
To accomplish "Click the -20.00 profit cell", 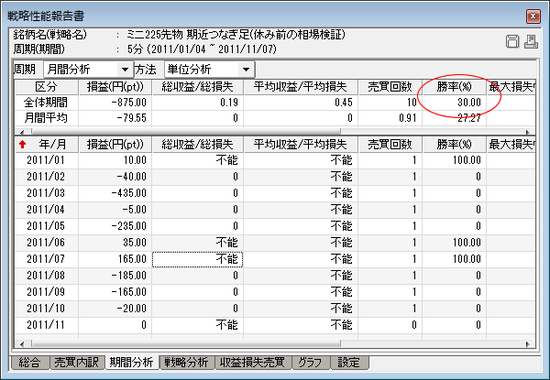I will click(x=115, y=308).
